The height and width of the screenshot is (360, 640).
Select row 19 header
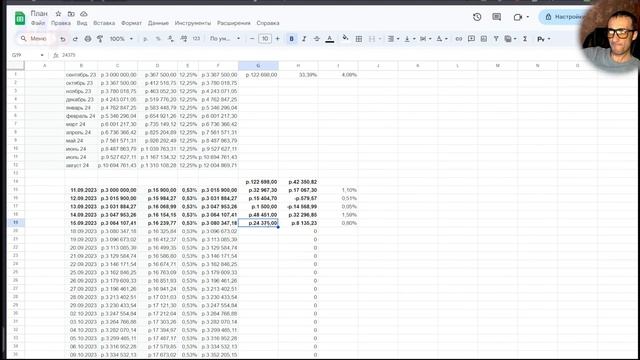click(x=16, y=222)
